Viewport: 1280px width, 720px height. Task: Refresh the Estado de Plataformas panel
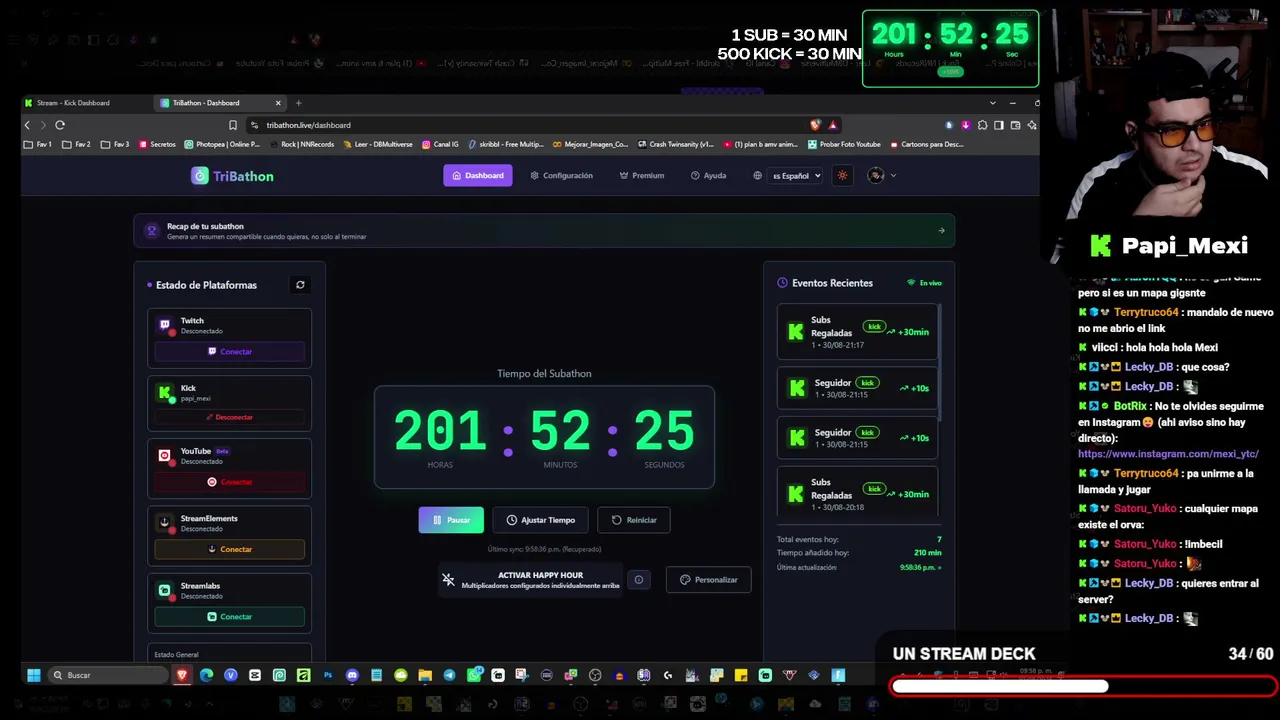[x=300, y=285]
